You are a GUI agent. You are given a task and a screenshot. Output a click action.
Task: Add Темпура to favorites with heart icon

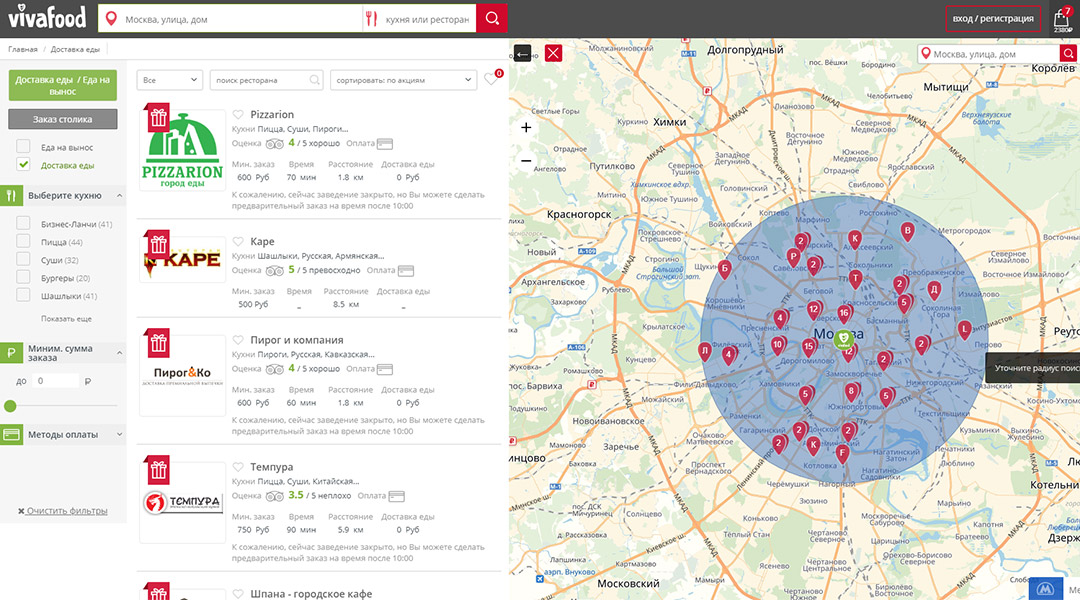tap(238, 466)
